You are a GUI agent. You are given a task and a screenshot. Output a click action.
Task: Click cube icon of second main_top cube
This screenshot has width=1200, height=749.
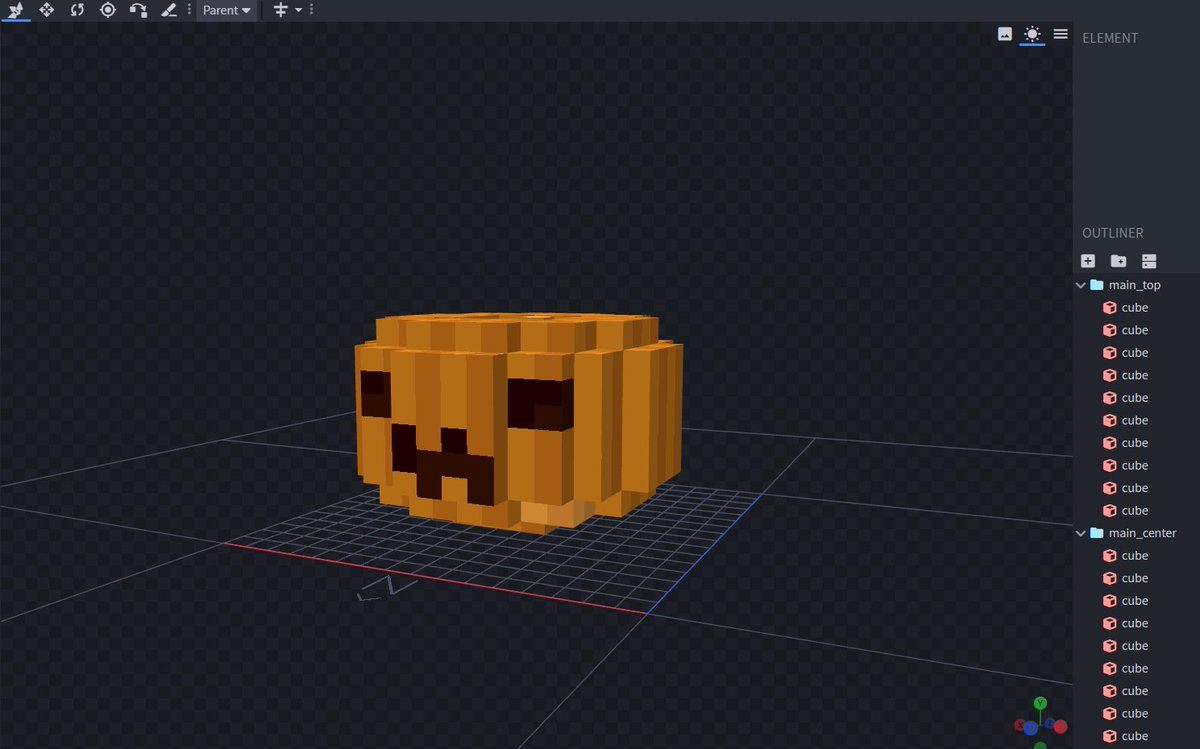point(1109,330)
